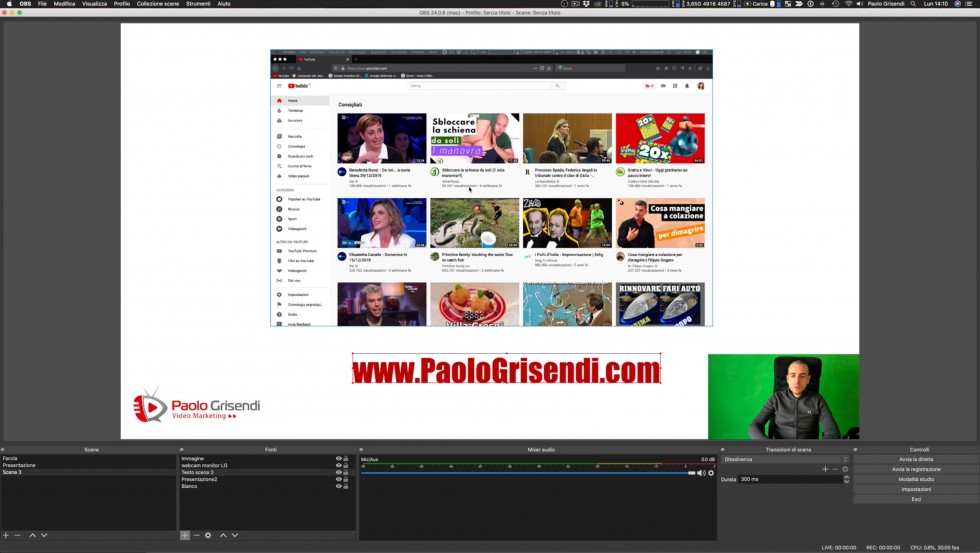Select the Scena 3 scene
The image size is (980, 553).
coord(88,472)
